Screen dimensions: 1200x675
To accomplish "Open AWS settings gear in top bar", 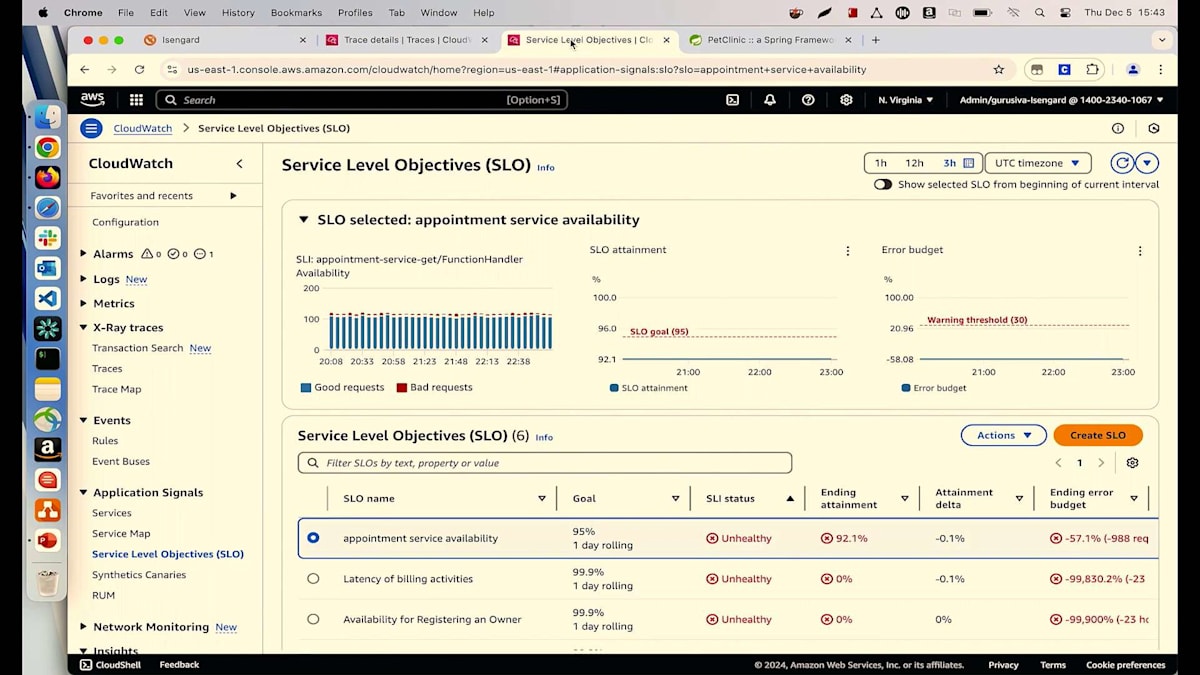I will [846, 100].
